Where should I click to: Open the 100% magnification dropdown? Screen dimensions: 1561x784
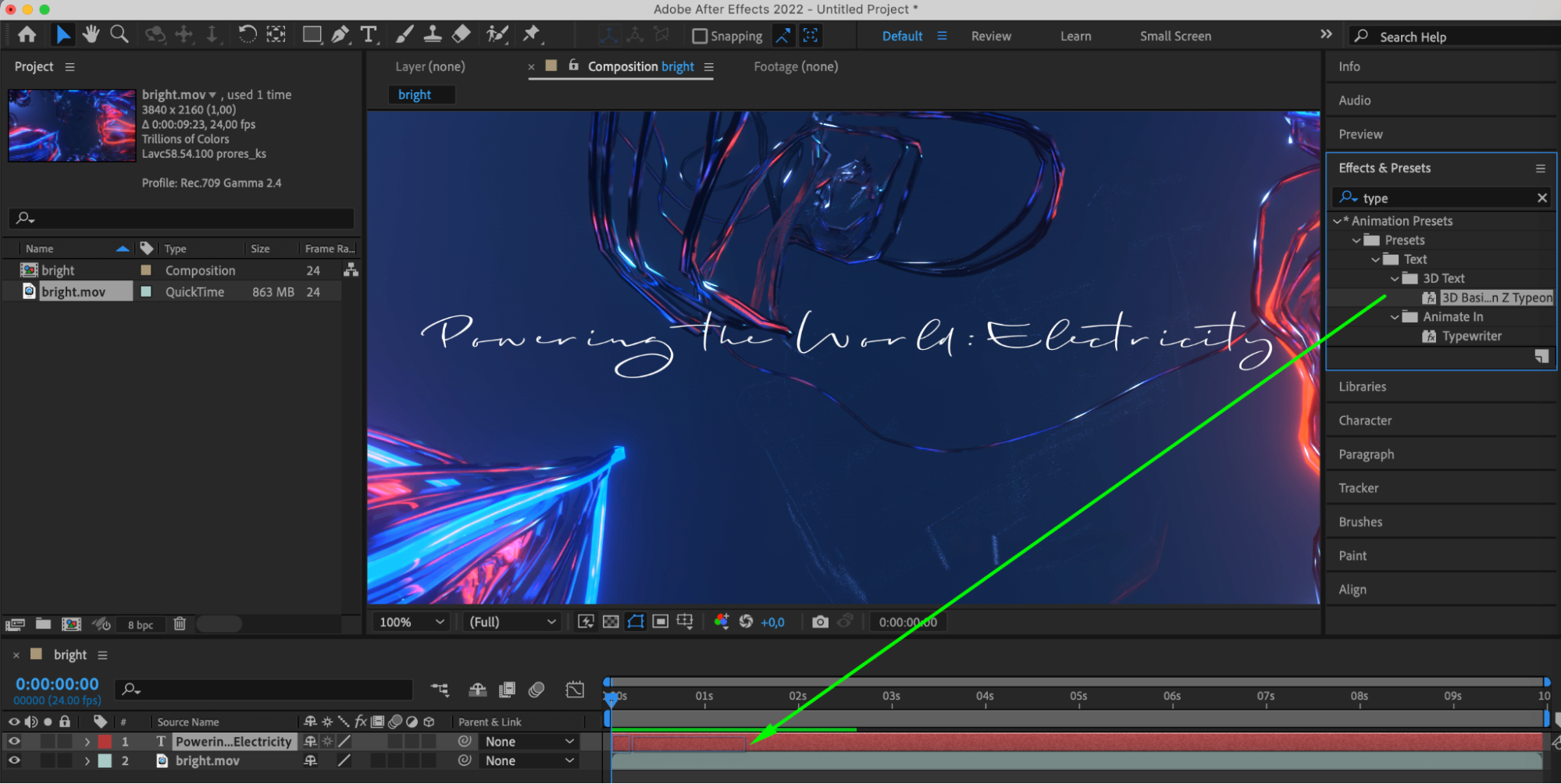click(412, 622)
